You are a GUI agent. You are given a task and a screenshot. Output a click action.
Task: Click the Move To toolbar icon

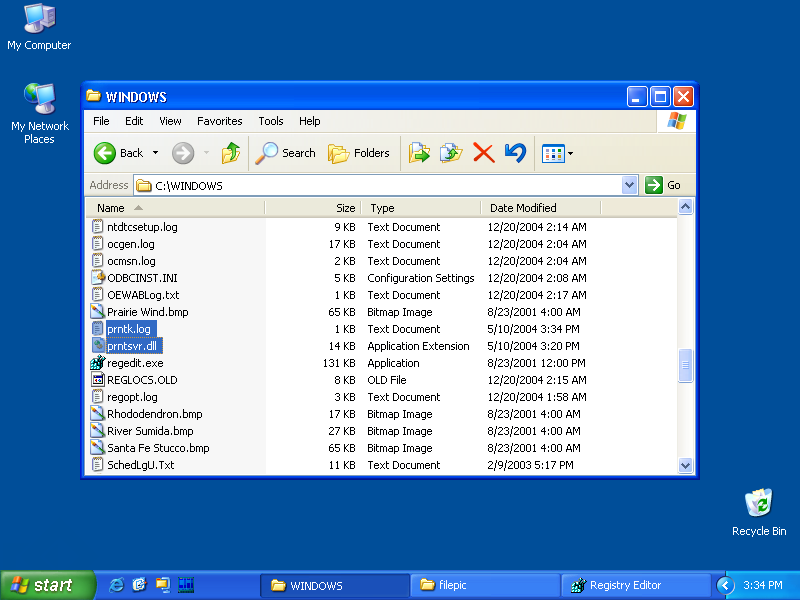[x=419, y=153]
